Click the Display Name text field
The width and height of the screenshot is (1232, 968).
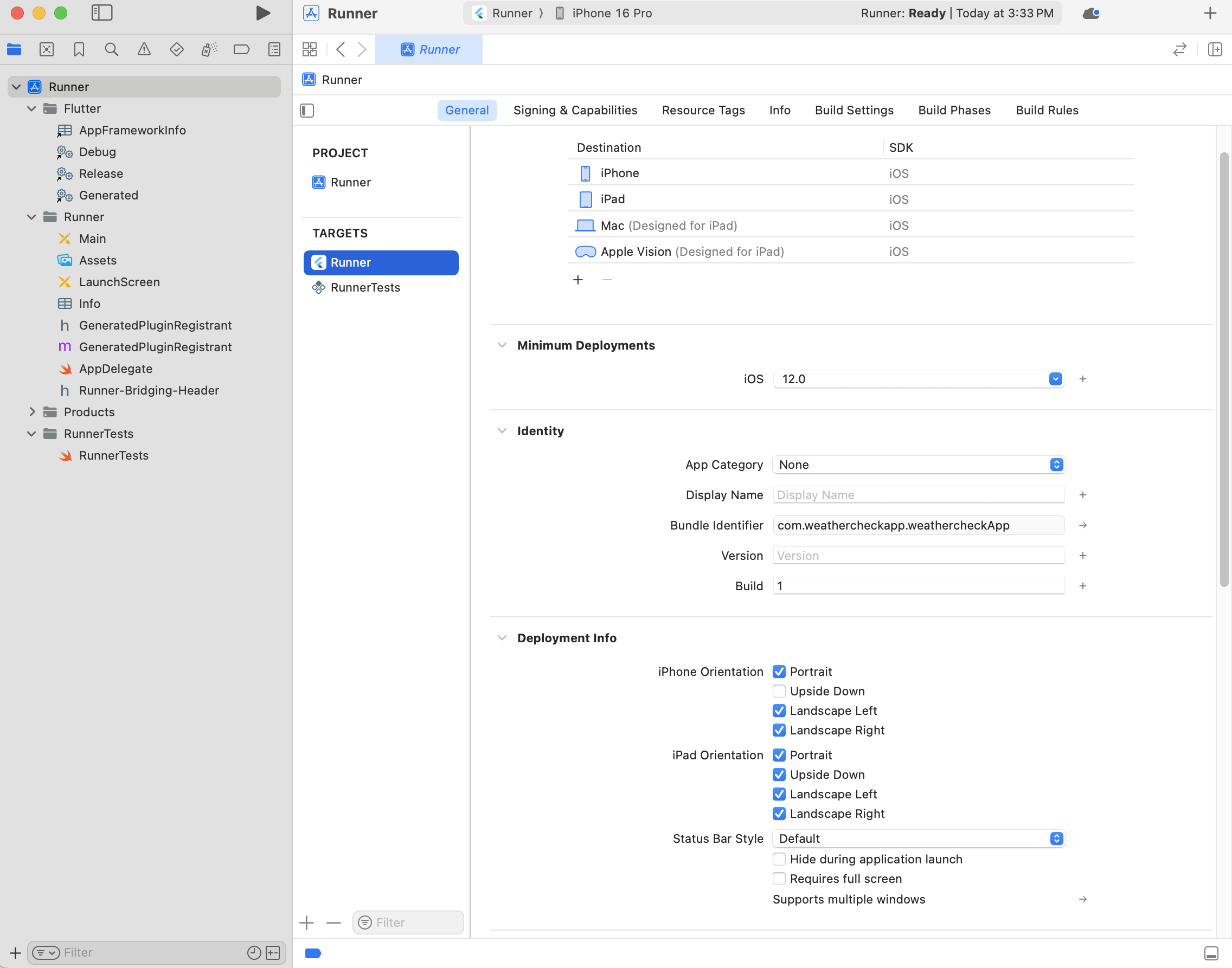[x=918, y=495]
